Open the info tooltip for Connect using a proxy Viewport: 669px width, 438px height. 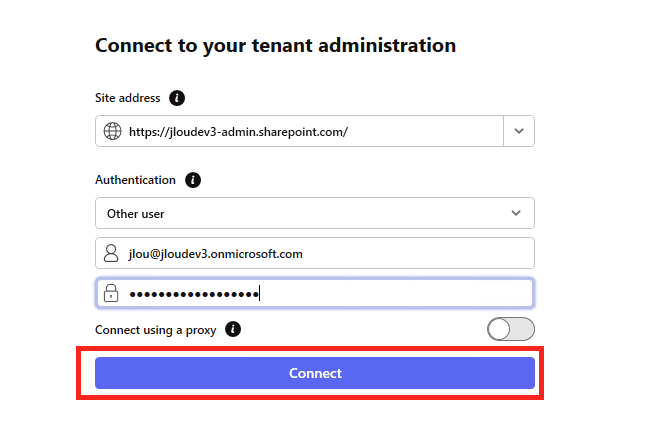pyautogui.click(x=233, y=329)
